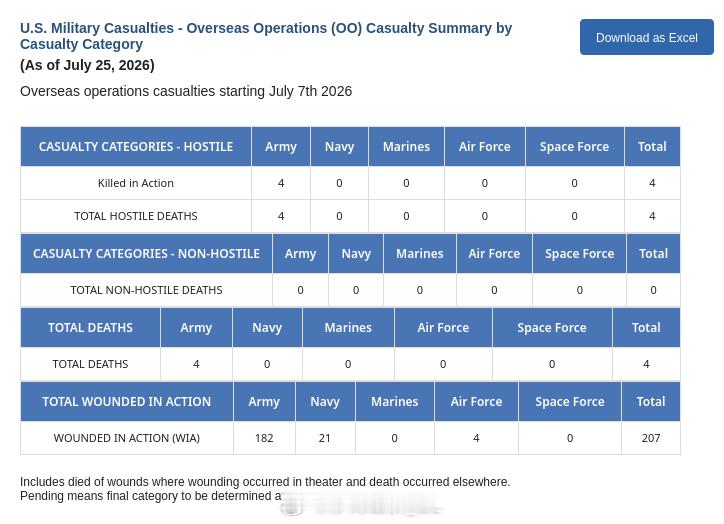This screenshot has width=724, height=524.
Task: Select the white TOTAL DEATHS row label
Action: pyautogui.click(x=90, y=364)
